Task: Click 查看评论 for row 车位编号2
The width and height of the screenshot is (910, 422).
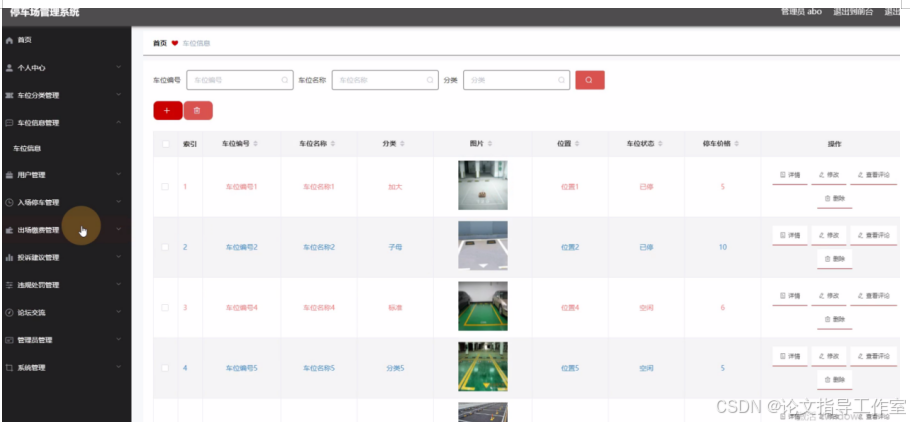Action: coord(873,235)
